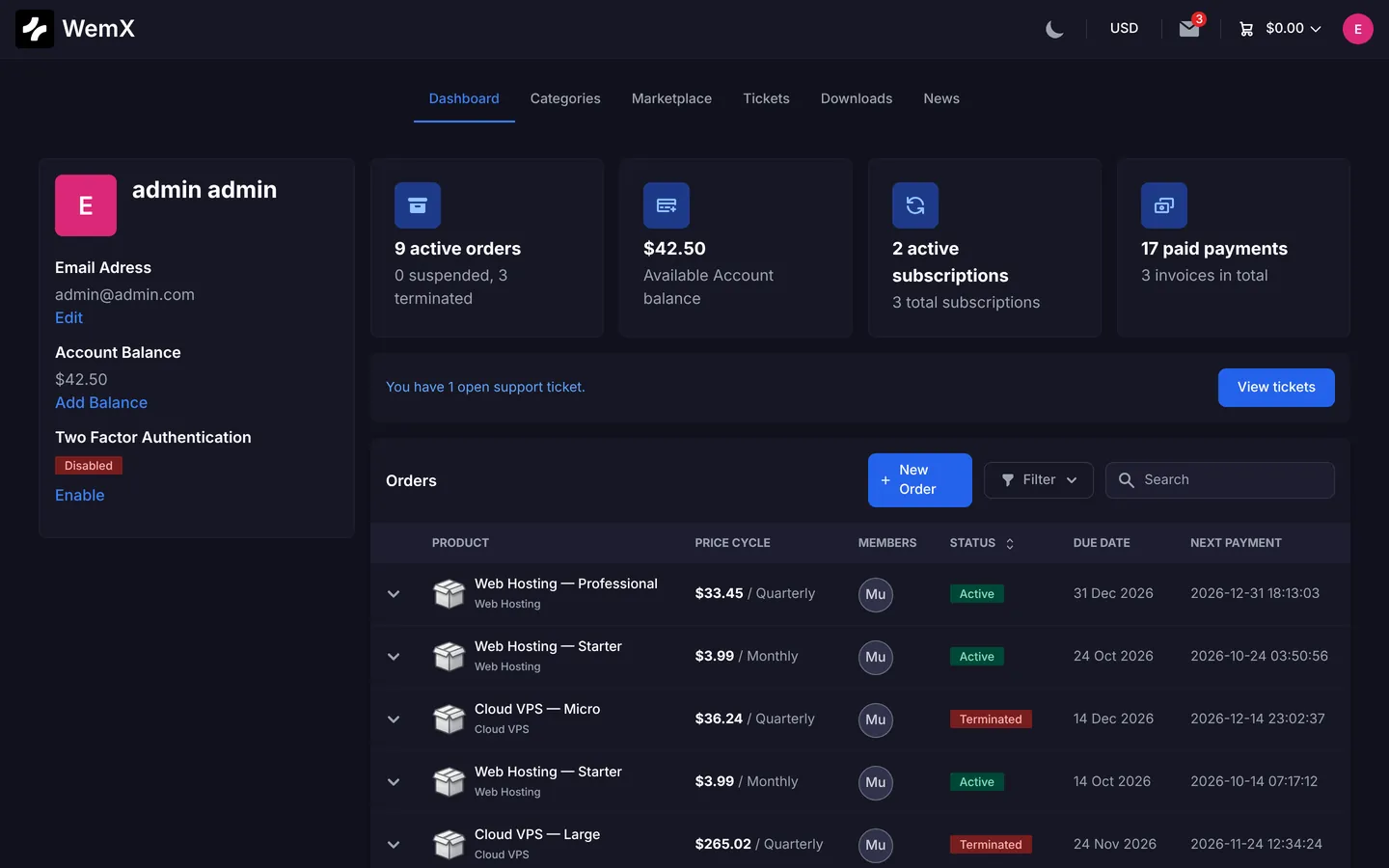Viewport: 1389px width, 868px height.
Task: Click the archive icon on active orders card
Action: 418,205
